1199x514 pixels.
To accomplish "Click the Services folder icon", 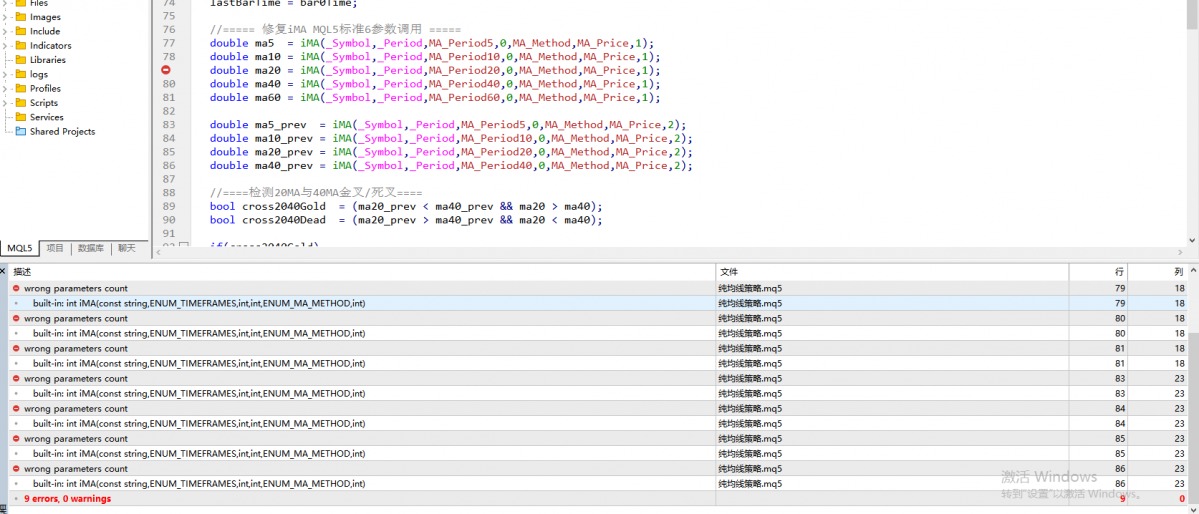I will point(21,117).
